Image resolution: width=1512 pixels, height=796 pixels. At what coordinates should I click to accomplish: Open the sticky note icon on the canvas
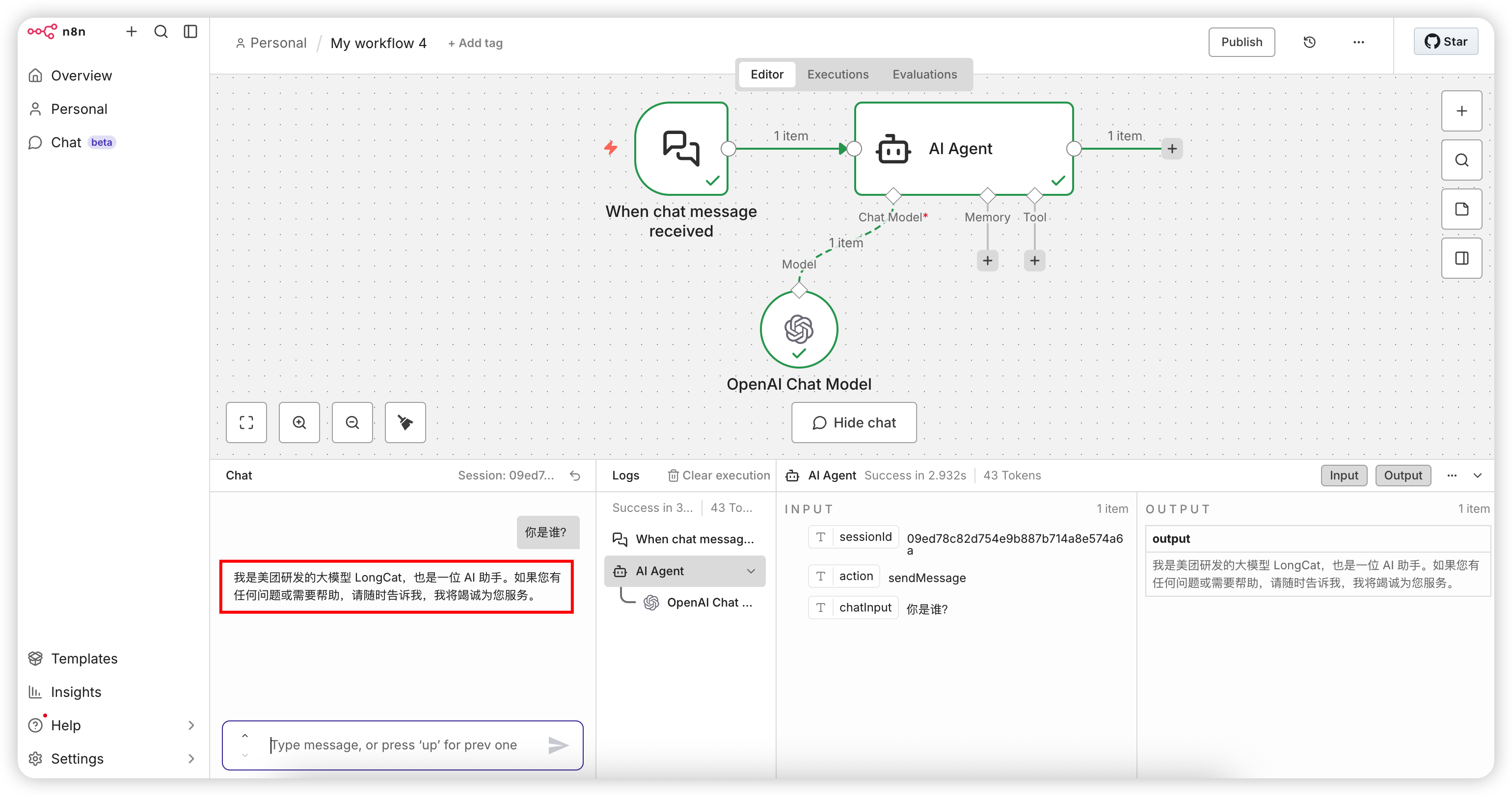coord(1461,210)
